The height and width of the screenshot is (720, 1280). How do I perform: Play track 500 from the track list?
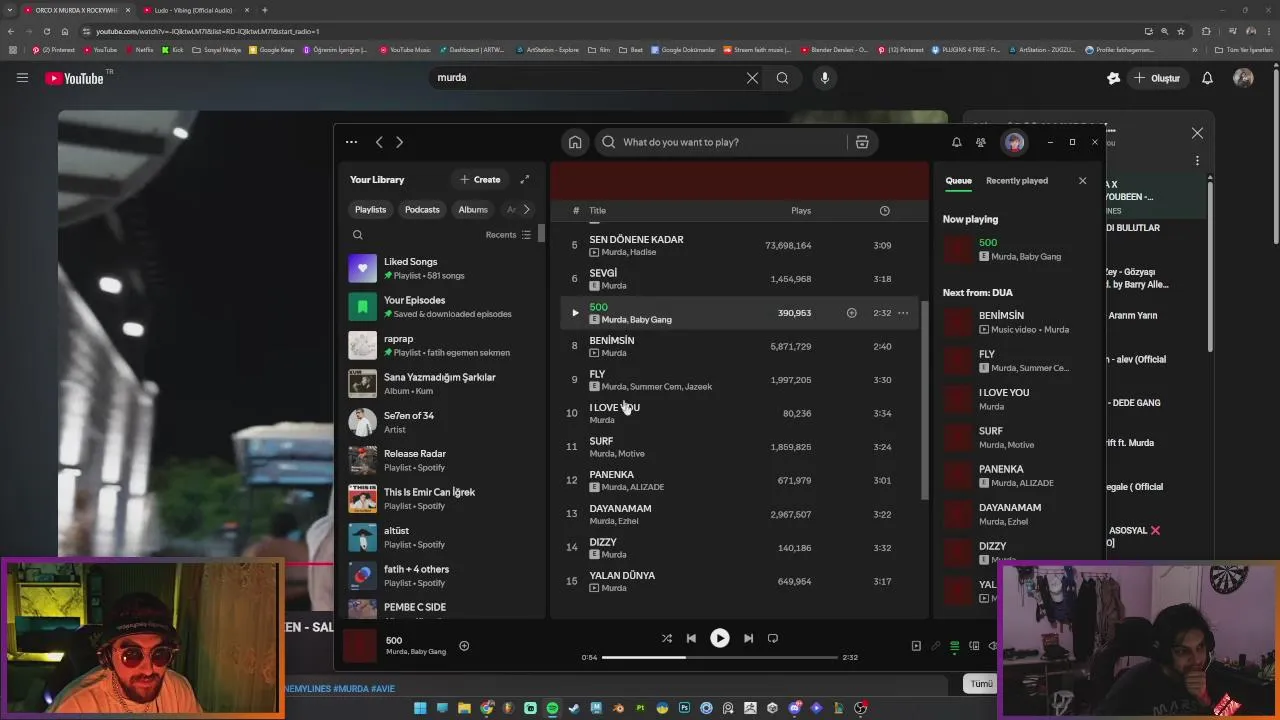tap(575, 313)
